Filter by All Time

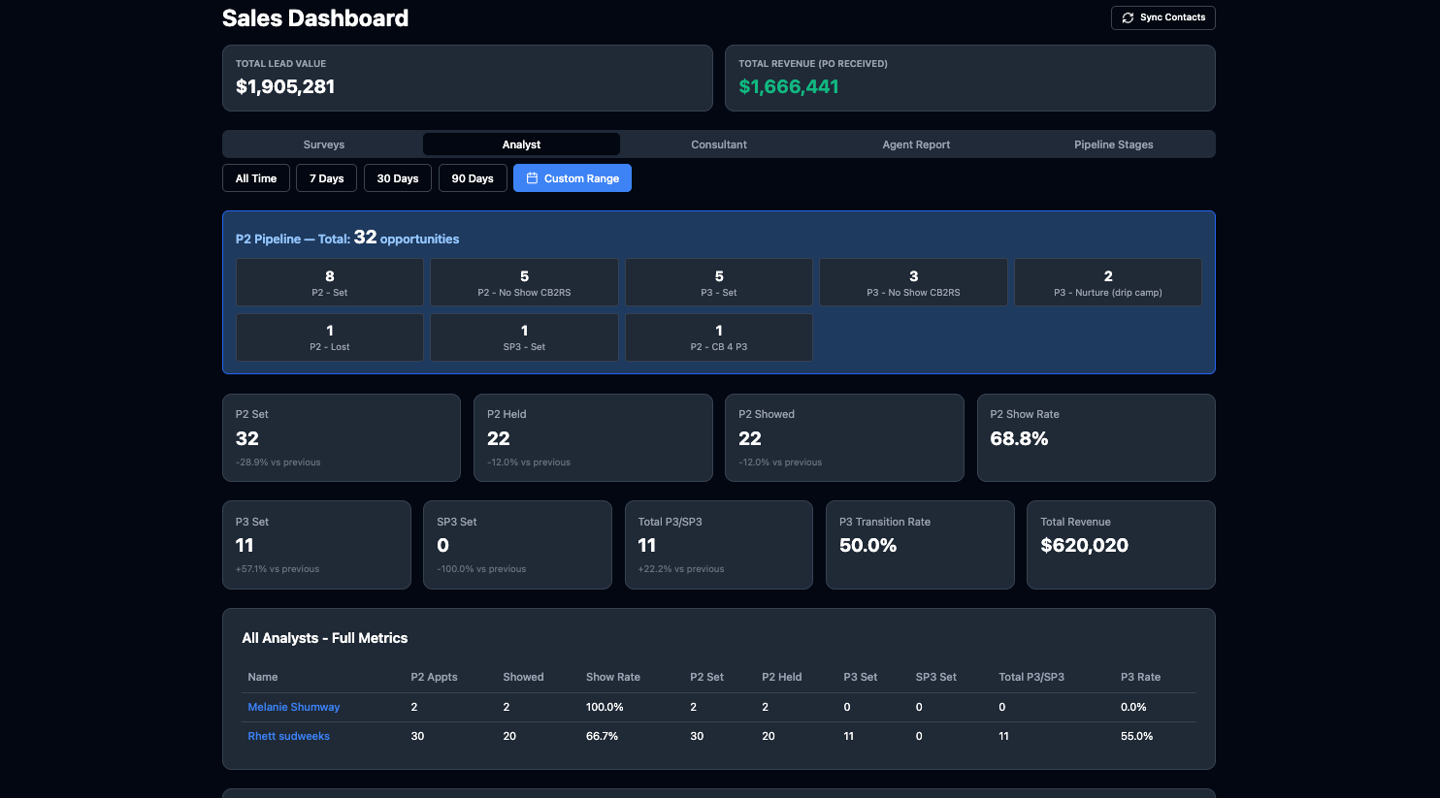(x=256, y=178)
